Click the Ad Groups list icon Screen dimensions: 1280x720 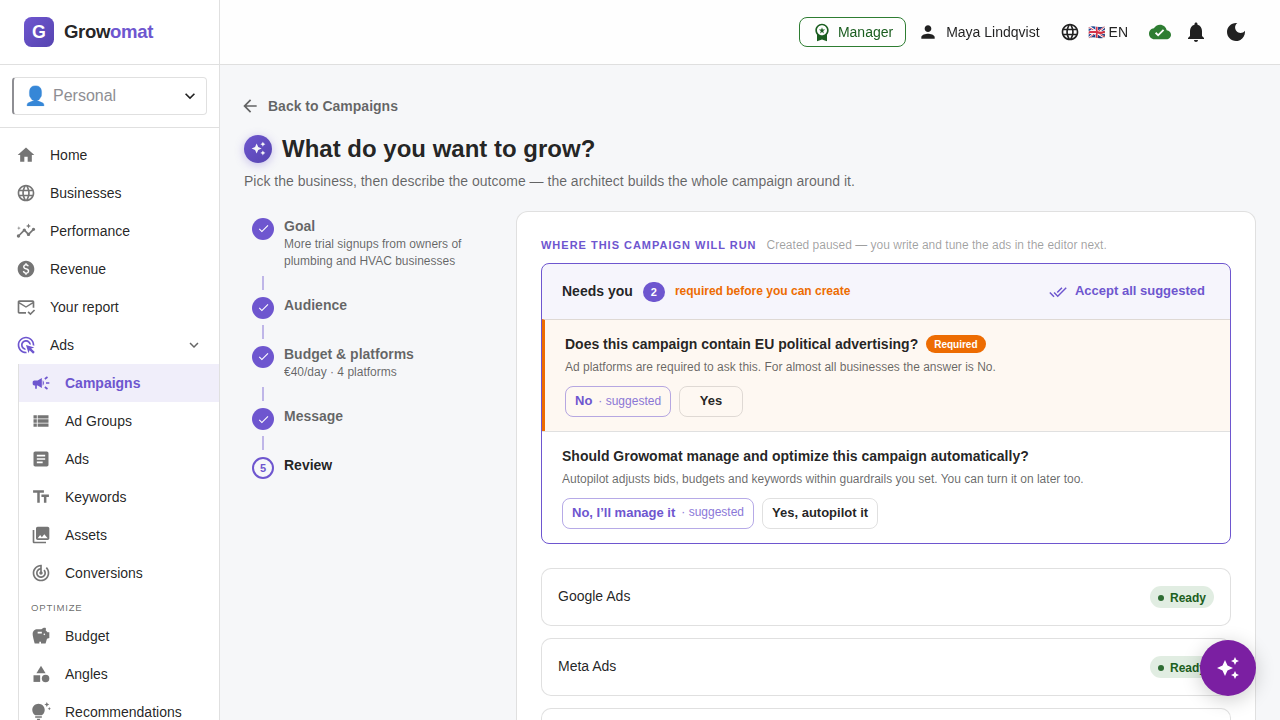pyautogui.click(x=41, y=421)
